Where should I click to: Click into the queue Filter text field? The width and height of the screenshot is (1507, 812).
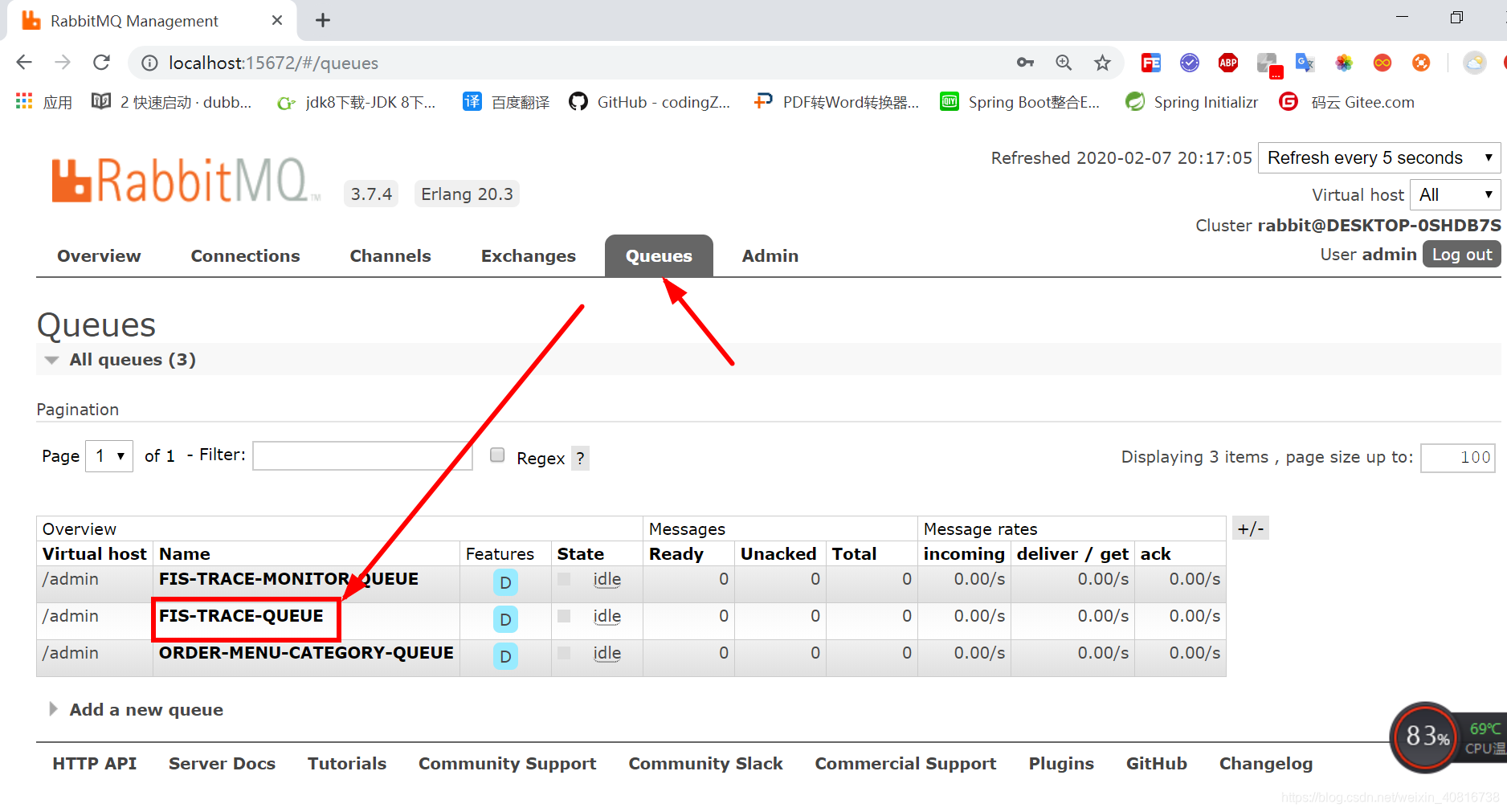tap(362, 455)
